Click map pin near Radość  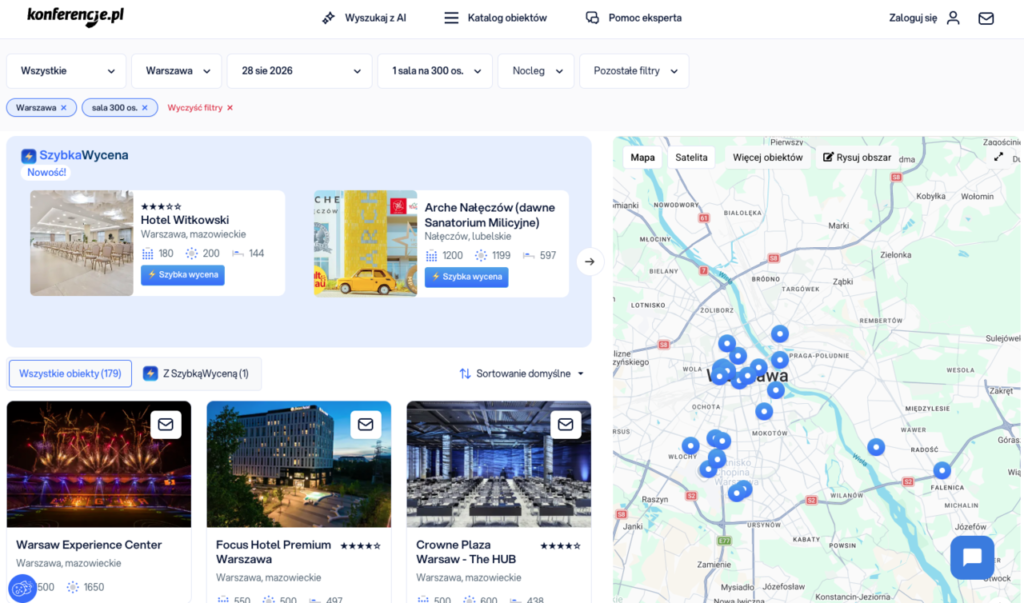click(x=876, y=447)
